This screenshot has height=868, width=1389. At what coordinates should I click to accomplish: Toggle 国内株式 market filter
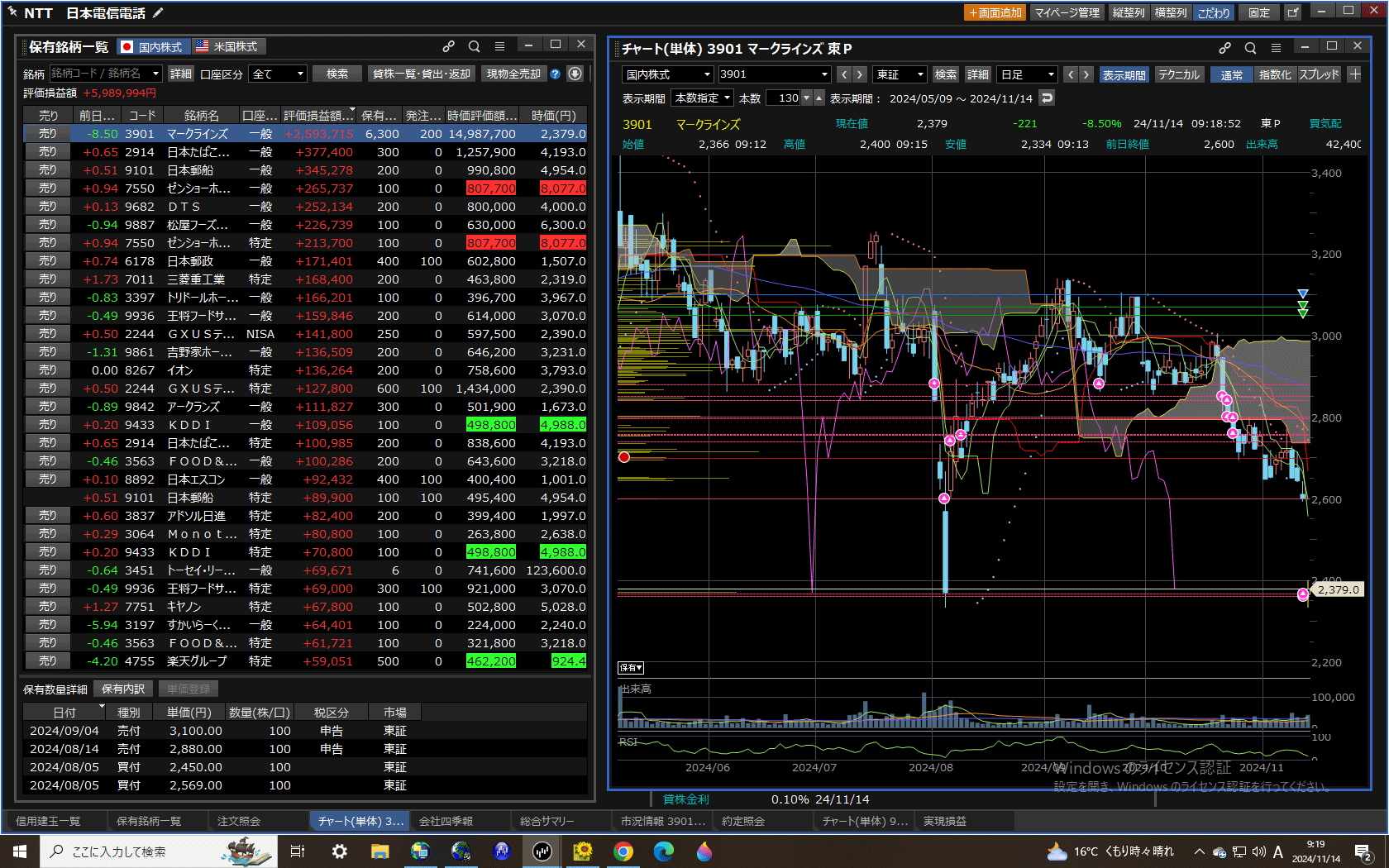(x=154, y=47)
